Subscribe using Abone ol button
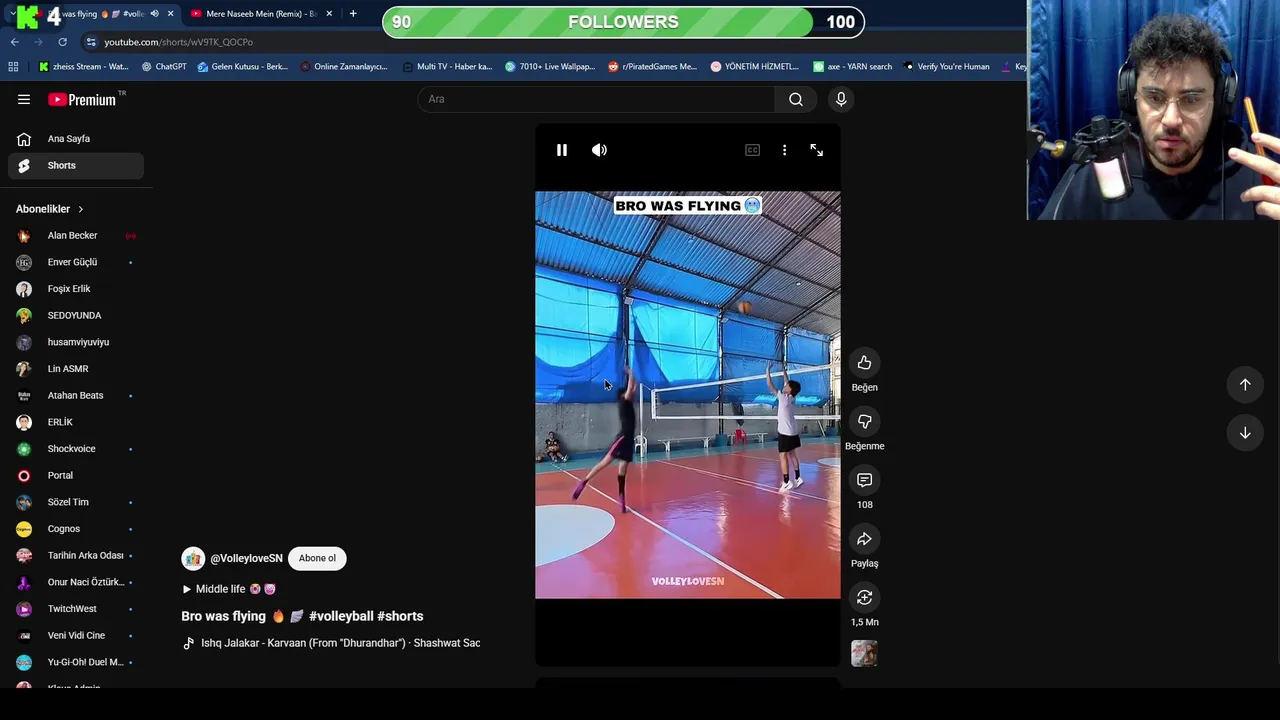 click(317, 558)
